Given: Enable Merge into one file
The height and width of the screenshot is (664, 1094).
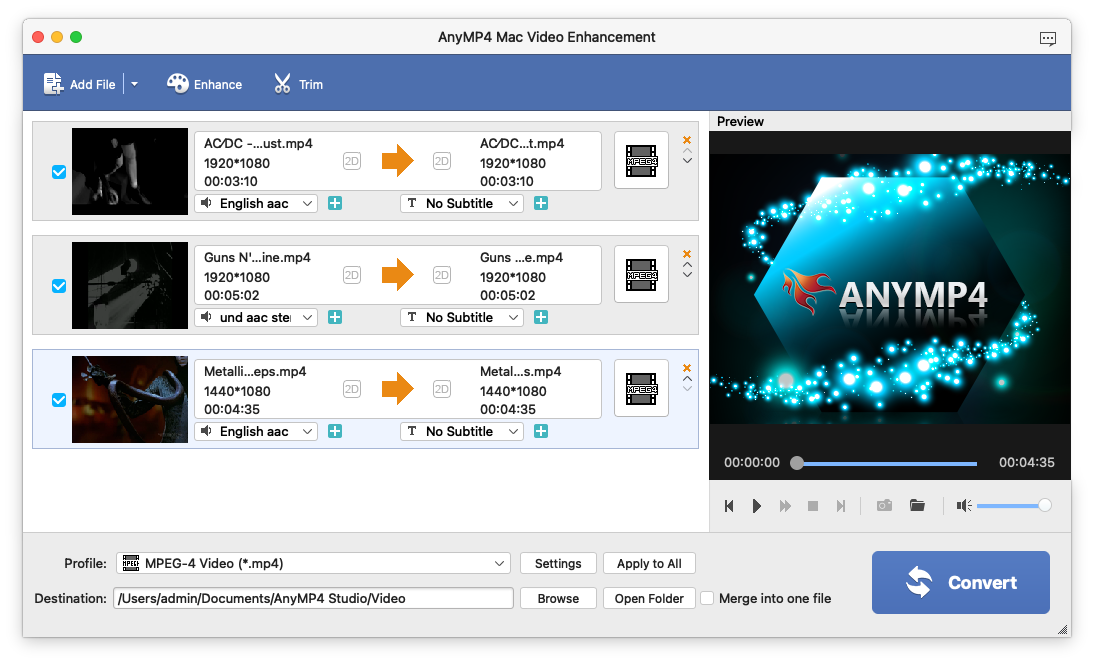Looking at the screenshot, I should point(707,598).
